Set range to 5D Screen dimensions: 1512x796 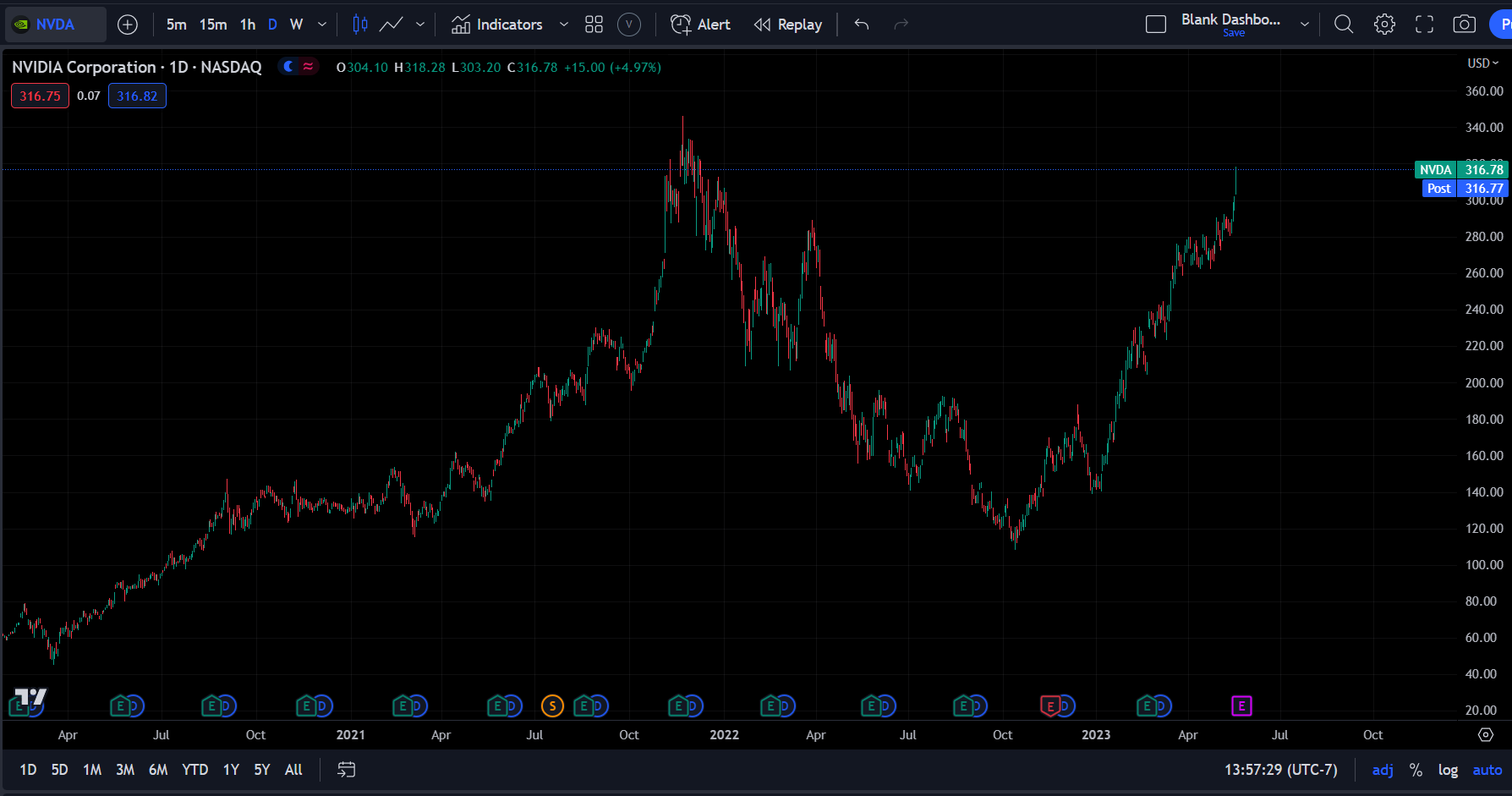click(59, 770)
